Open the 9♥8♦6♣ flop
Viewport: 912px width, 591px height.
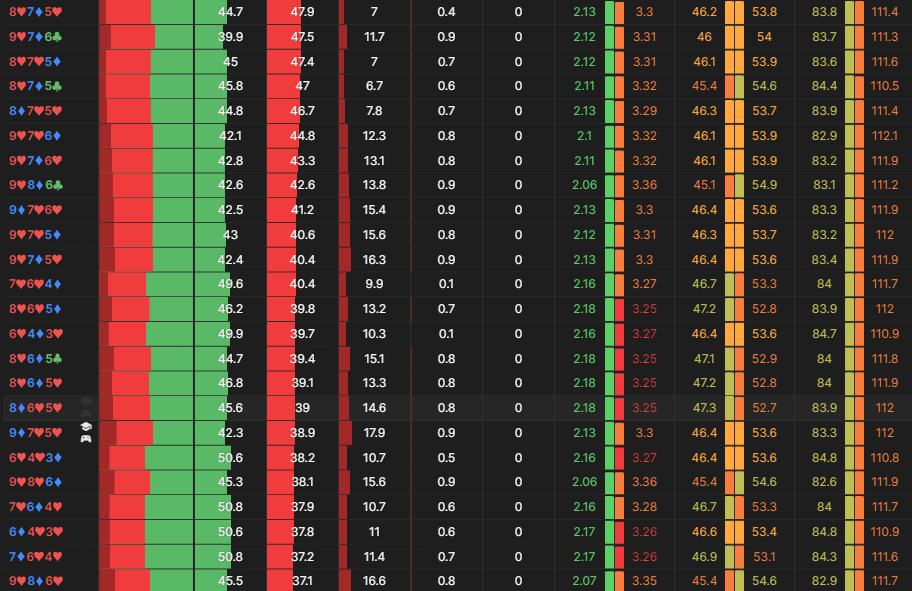click(x=36, y=185)
